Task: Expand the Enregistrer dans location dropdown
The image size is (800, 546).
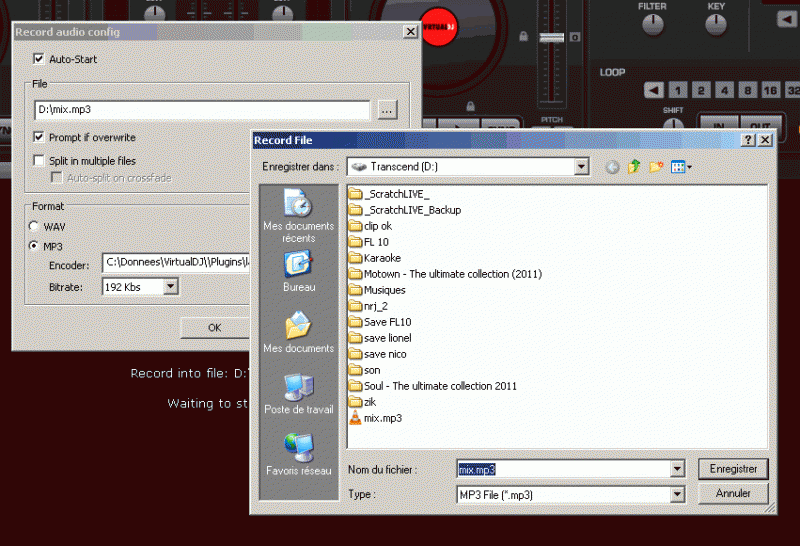Action: pos(581,166)
